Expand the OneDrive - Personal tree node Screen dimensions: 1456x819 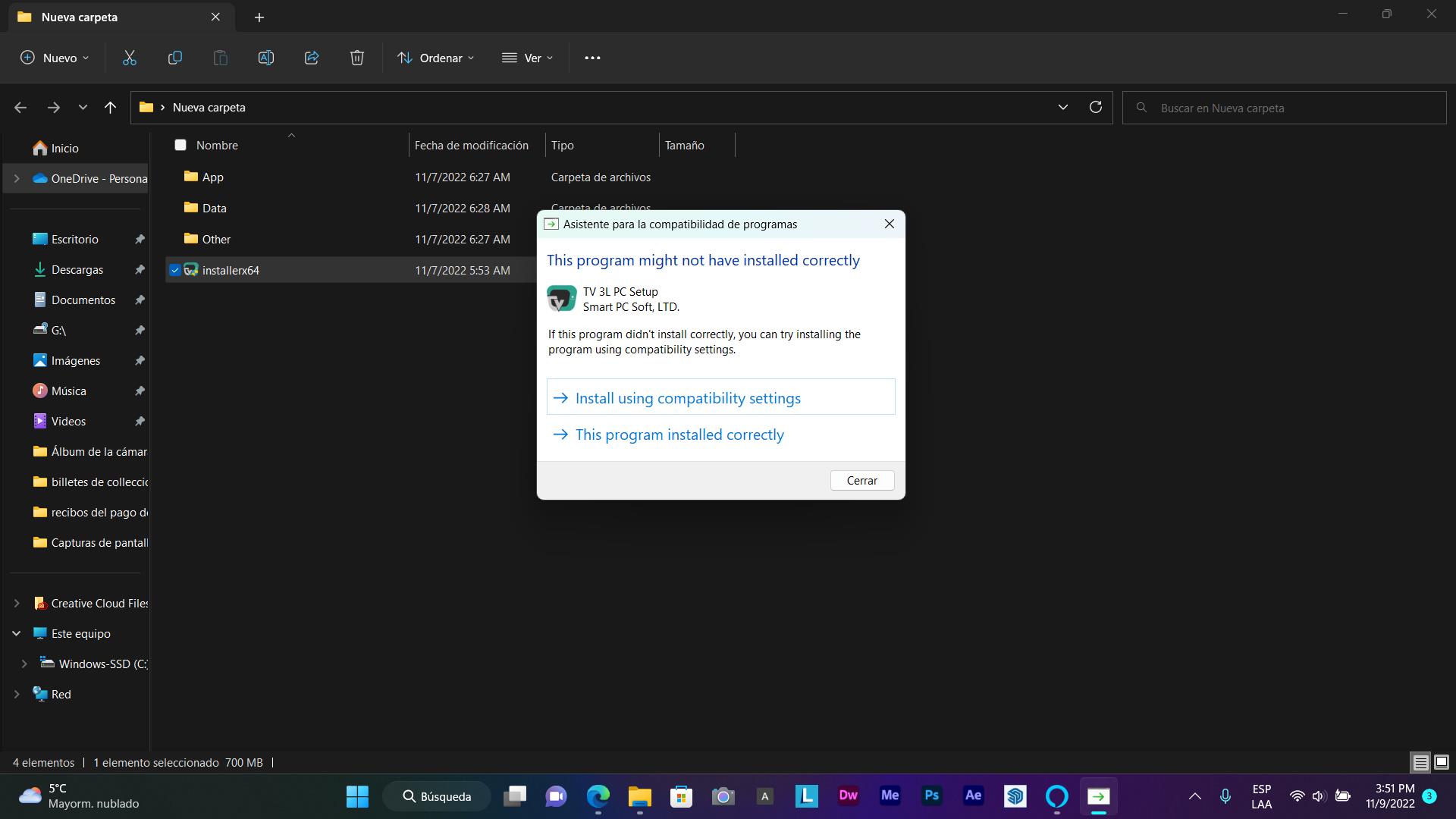(17, 179)
